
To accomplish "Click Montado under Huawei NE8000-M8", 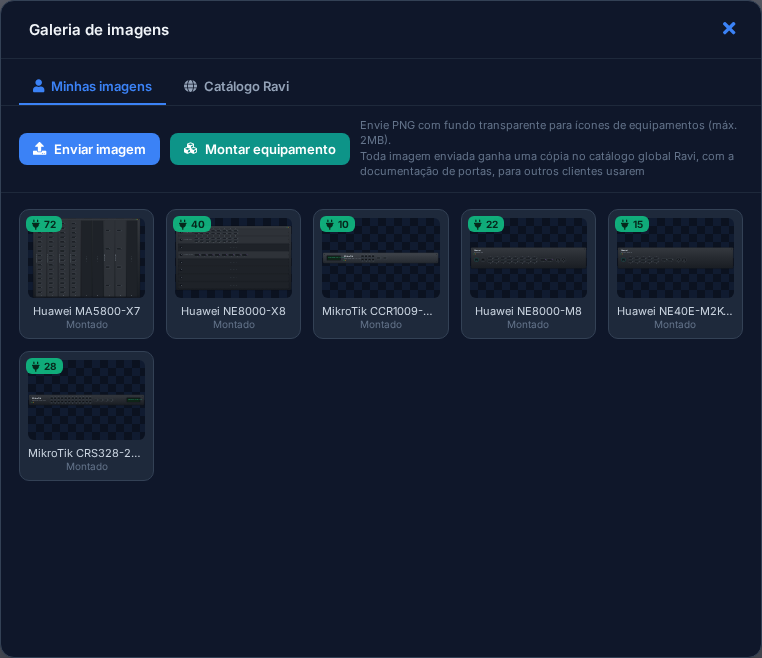I will (528, 325).
